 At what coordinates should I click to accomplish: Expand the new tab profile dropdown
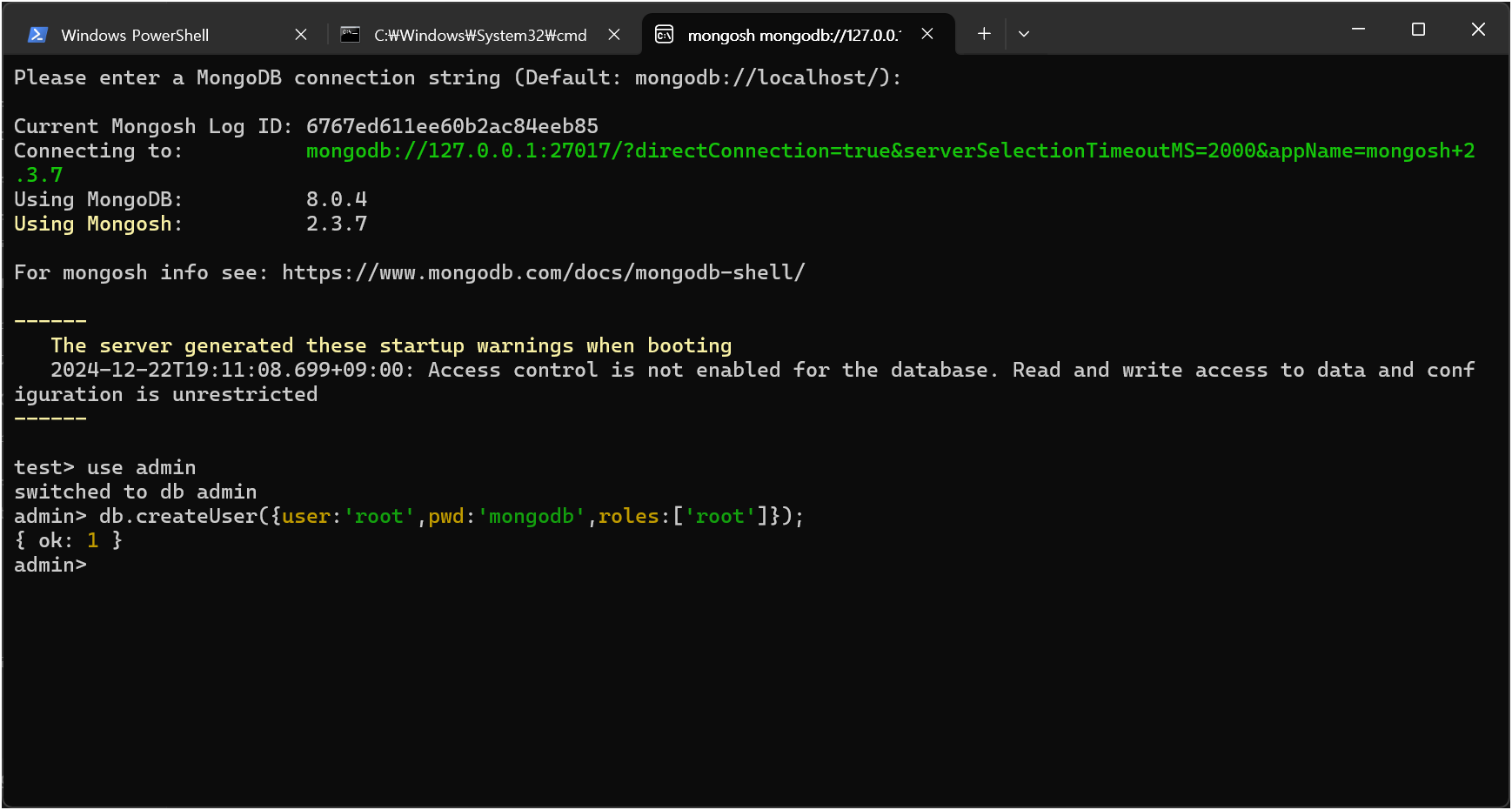tap(1024, 34)
